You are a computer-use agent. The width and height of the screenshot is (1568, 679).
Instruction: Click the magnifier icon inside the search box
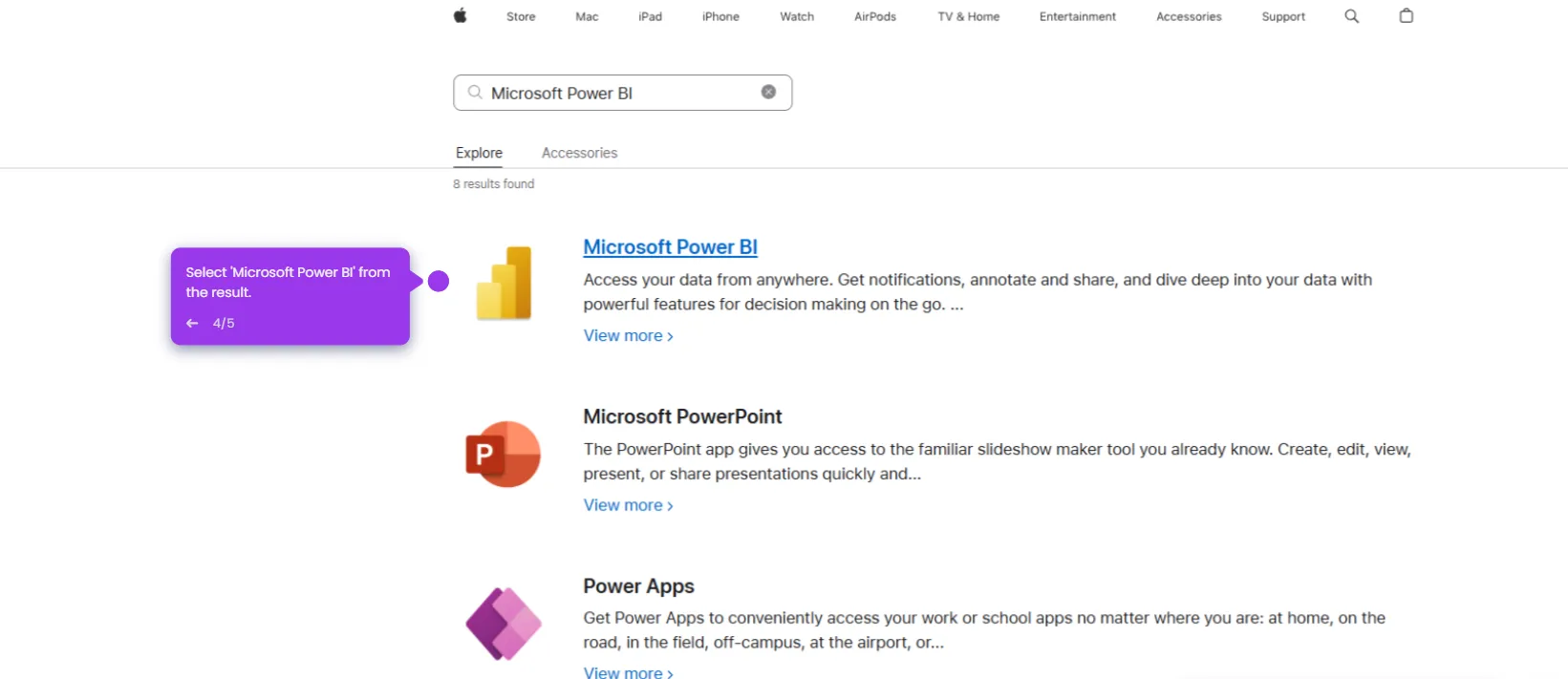coord(475,93)
